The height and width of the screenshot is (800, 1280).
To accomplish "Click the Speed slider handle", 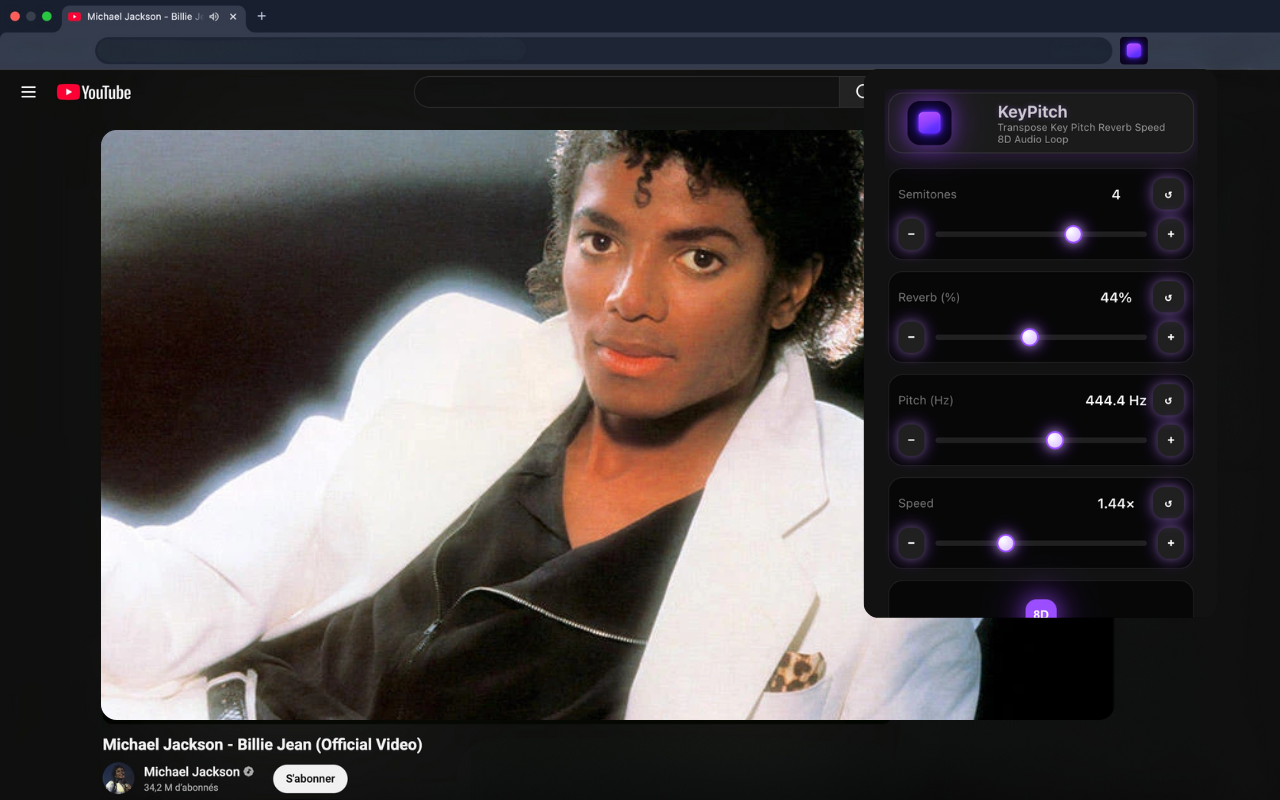I will 1006,543.
